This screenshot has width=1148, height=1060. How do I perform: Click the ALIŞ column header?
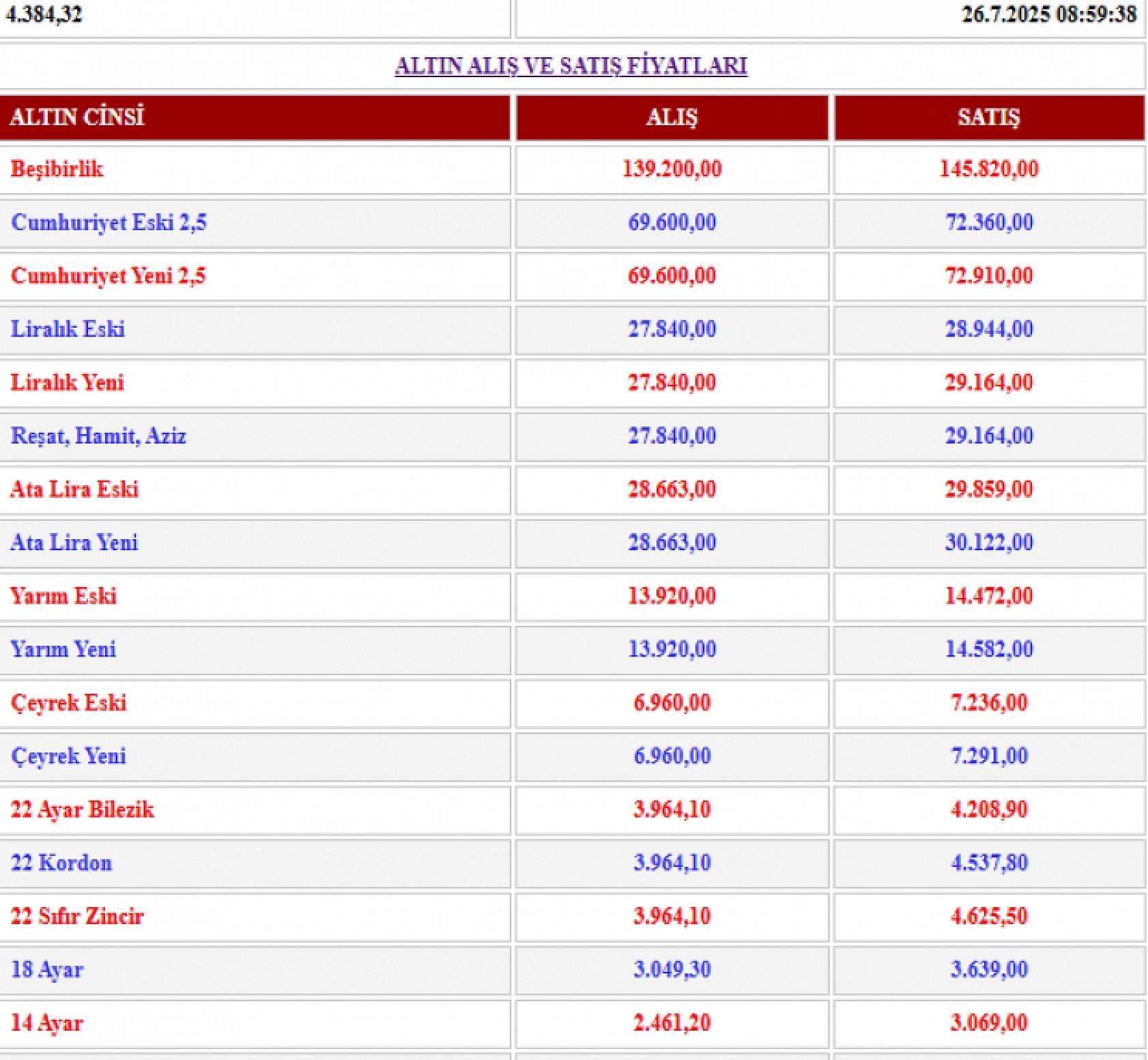[x=672, y=117]
